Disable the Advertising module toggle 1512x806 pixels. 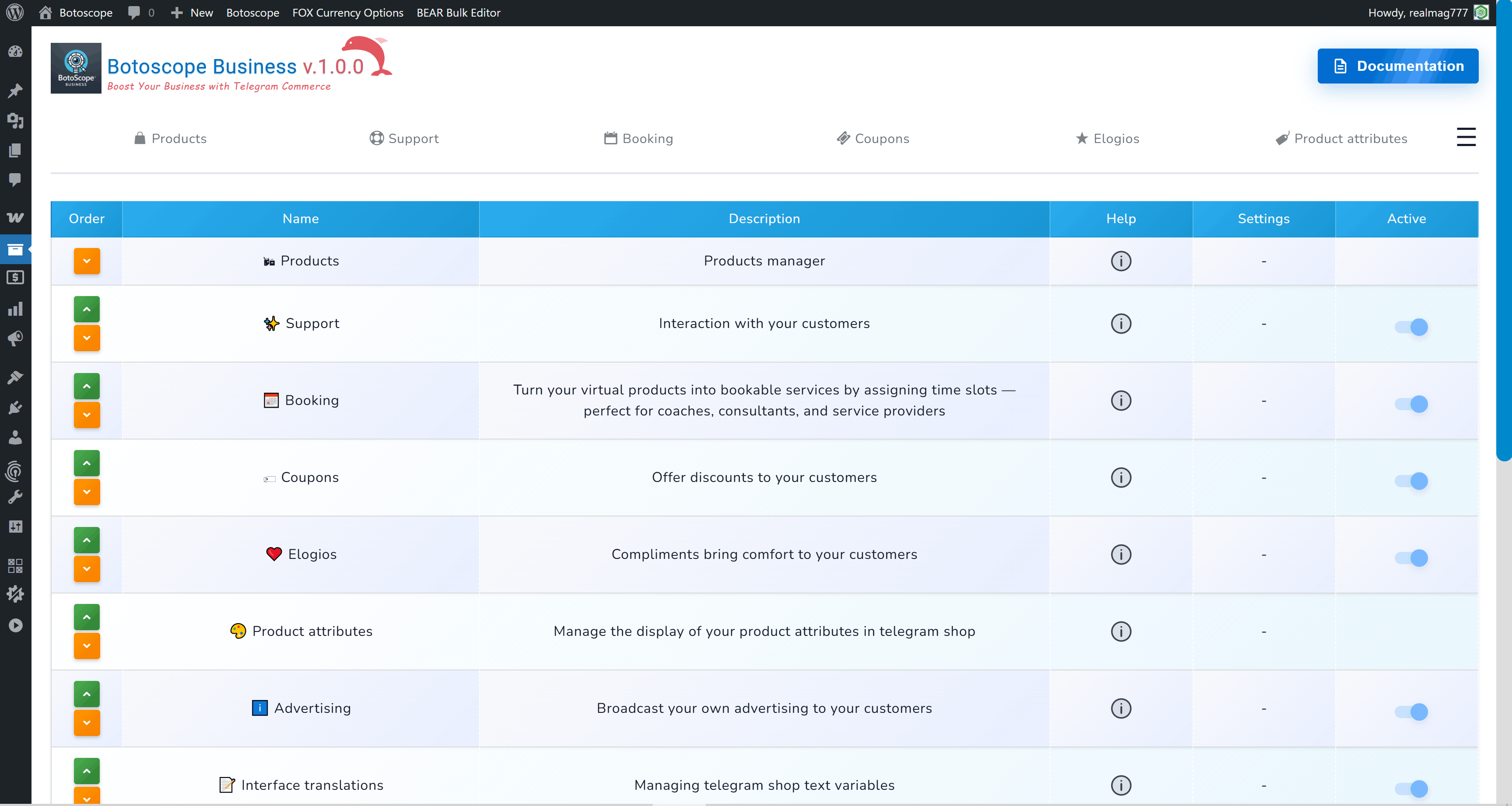(1411, 712)
